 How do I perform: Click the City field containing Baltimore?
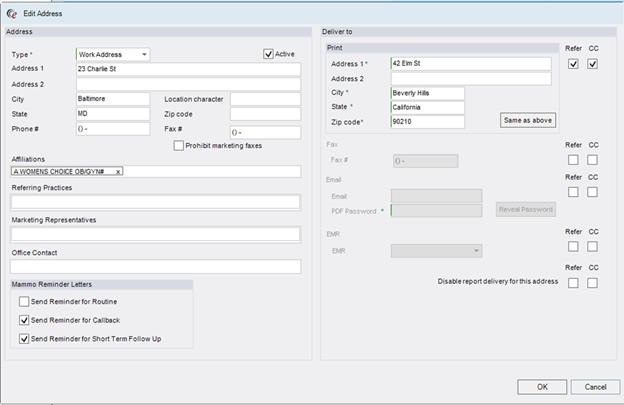[x=113, y=99]
